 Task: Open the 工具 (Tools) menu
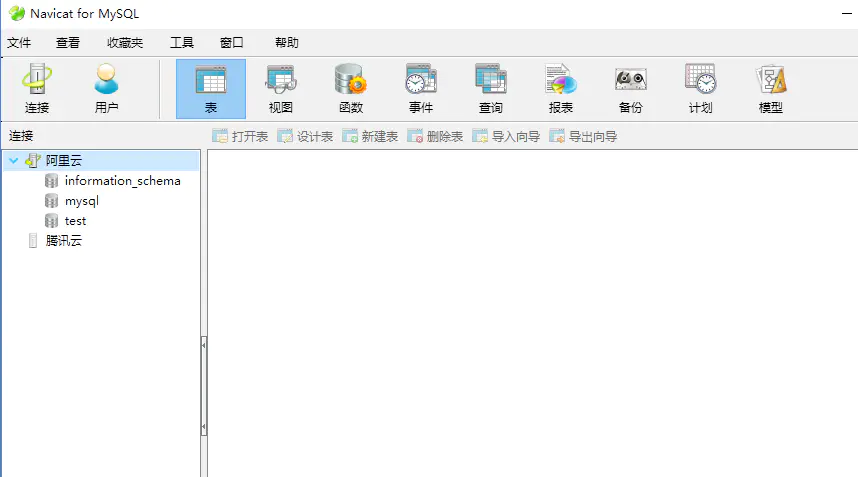point(182,43)
